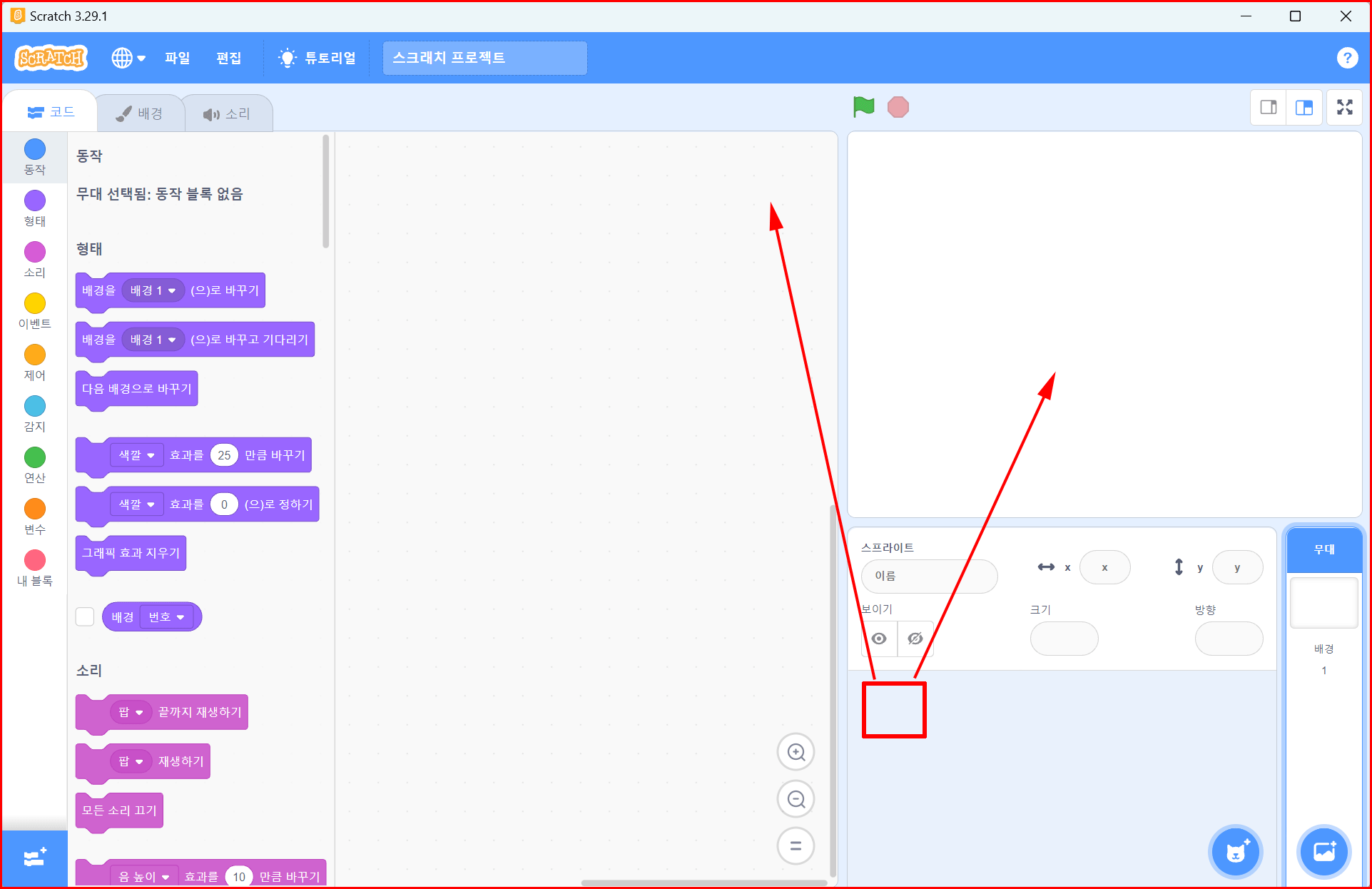This screenshot has width=1372, height=889.
Task: Choose a new sprite with the cat button
Action: coord(1236,852)
